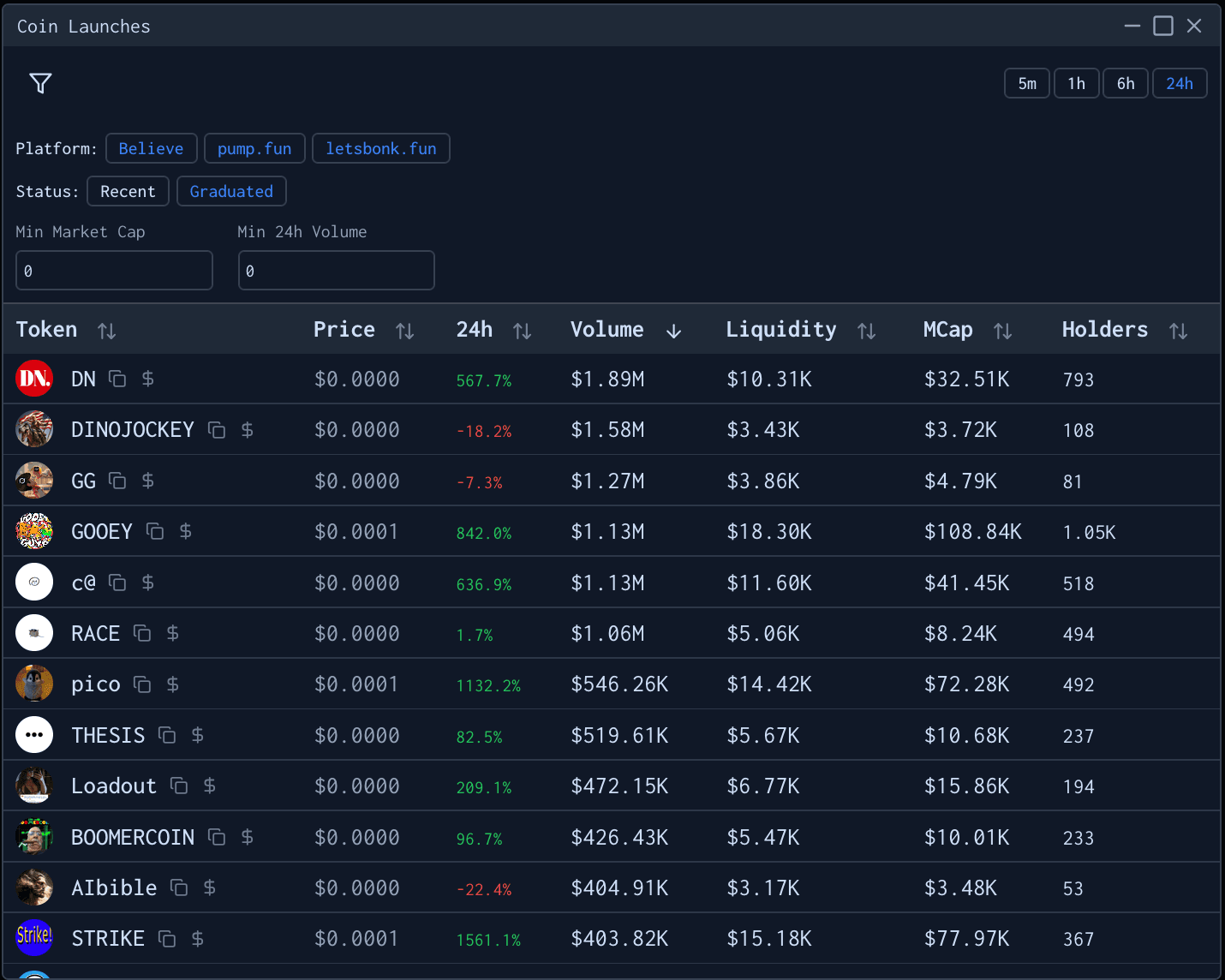The height and width of the screenshot is (980, 1225).
Task: Click the dollar icon next to THESIS
Action: (x=196, y=735)
